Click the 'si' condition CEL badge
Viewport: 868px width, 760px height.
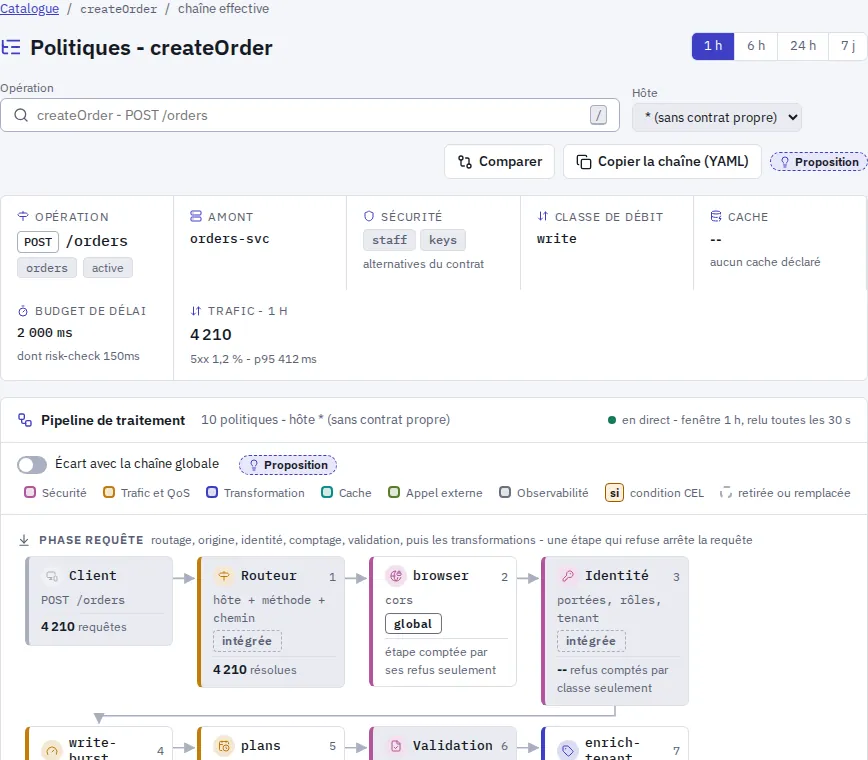614,493
